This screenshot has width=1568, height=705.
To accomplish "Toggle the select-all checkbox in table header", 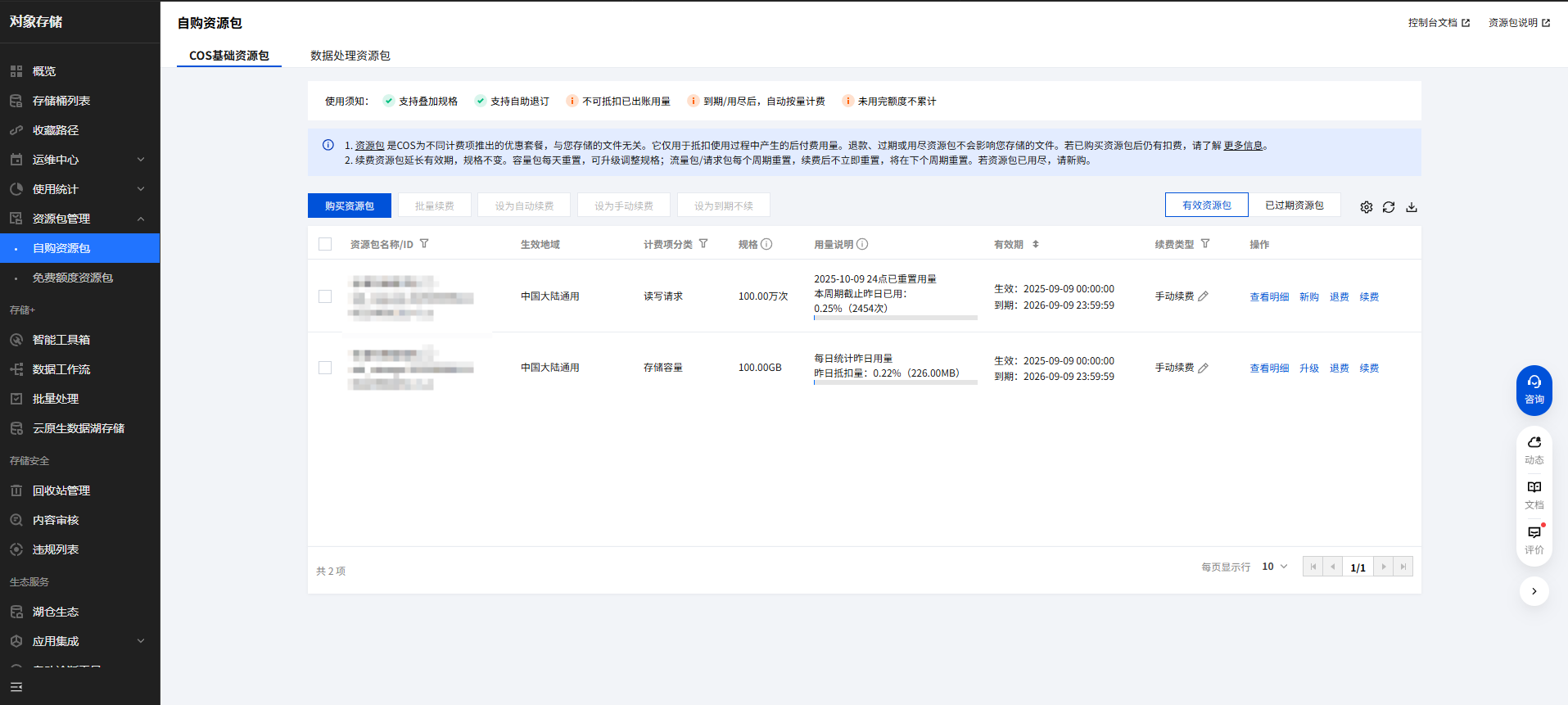I will click(325, 244).
